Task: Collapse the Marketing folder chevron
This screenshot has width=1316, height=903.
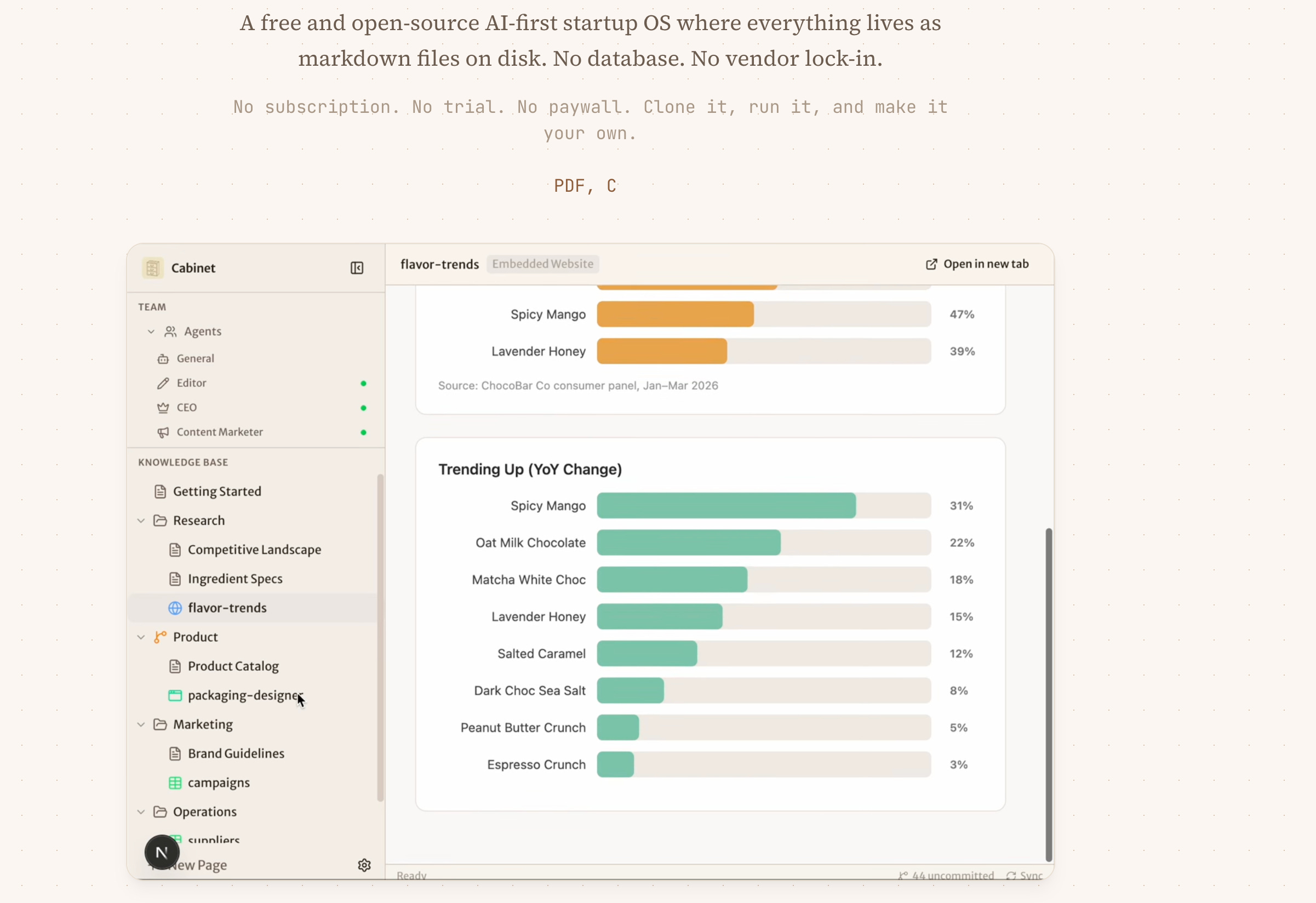Action: [141, 724]
